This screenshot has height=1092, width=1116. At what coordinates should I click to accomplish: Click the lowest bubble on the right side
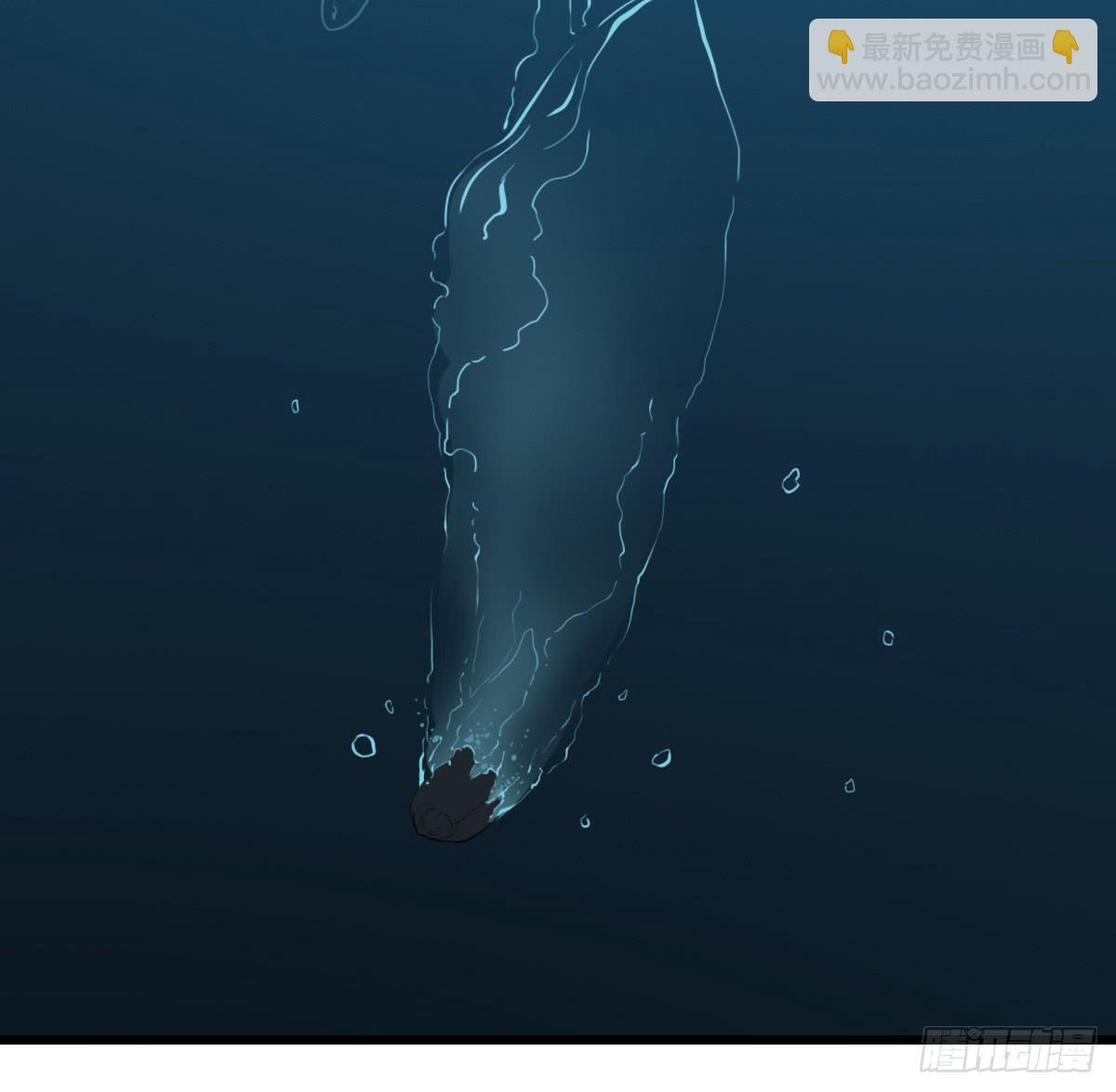point(849,786)
